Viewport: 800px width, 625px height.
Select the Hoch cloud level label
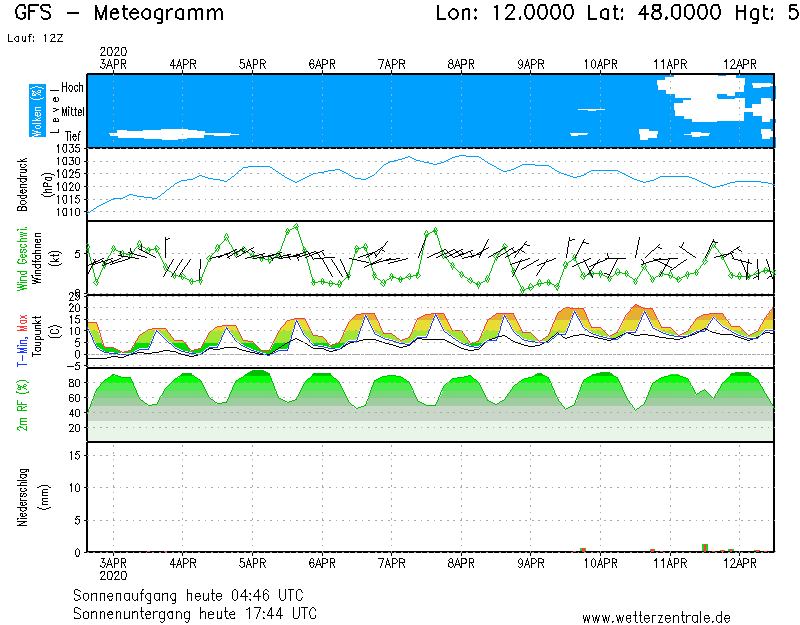[x=73, y=88]
